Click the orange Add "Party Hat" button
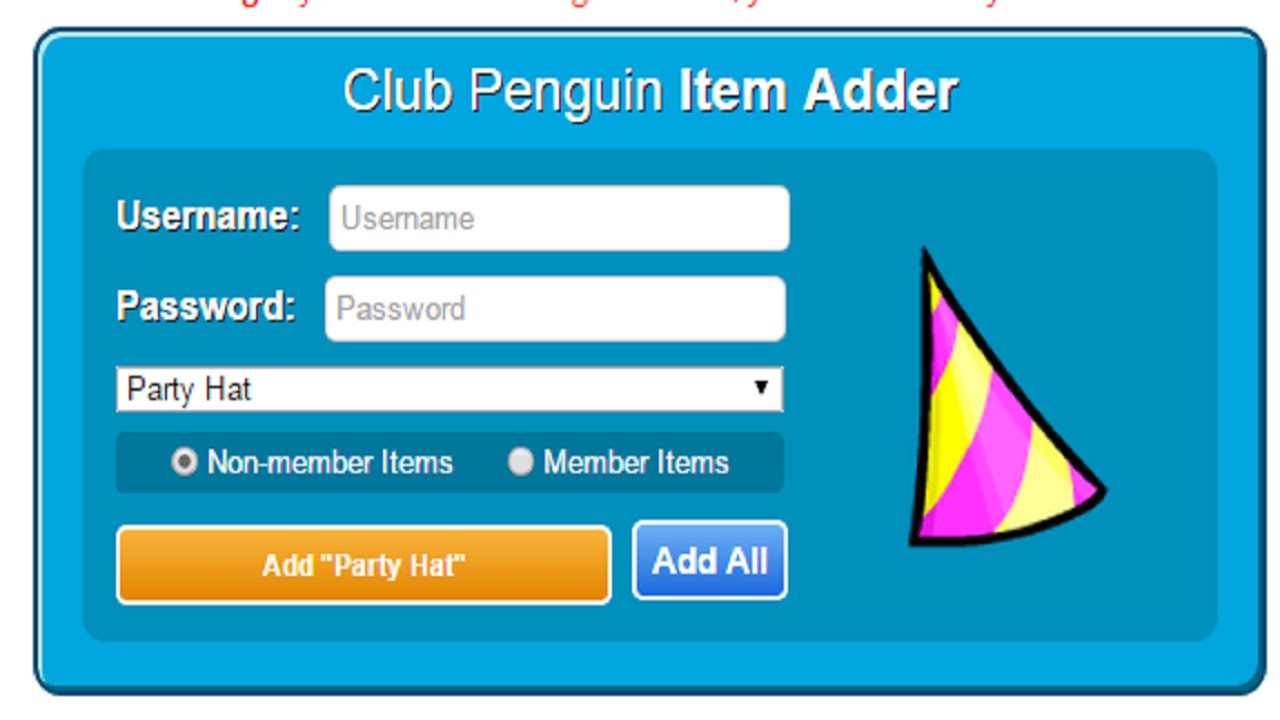Screen dimensions: 1280x720 click(364, 565)
